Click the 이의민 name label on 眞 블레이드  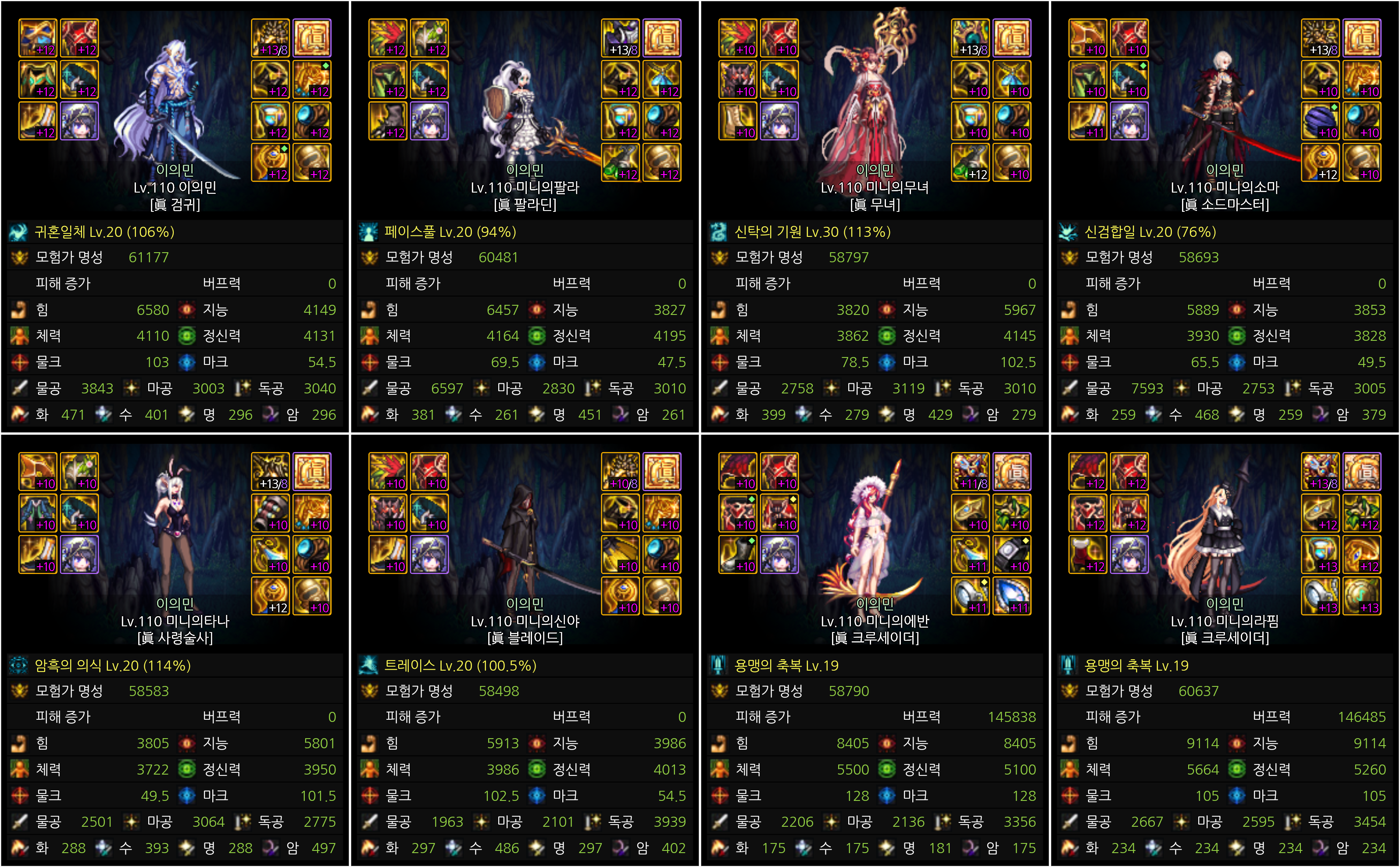click(525, 604)
